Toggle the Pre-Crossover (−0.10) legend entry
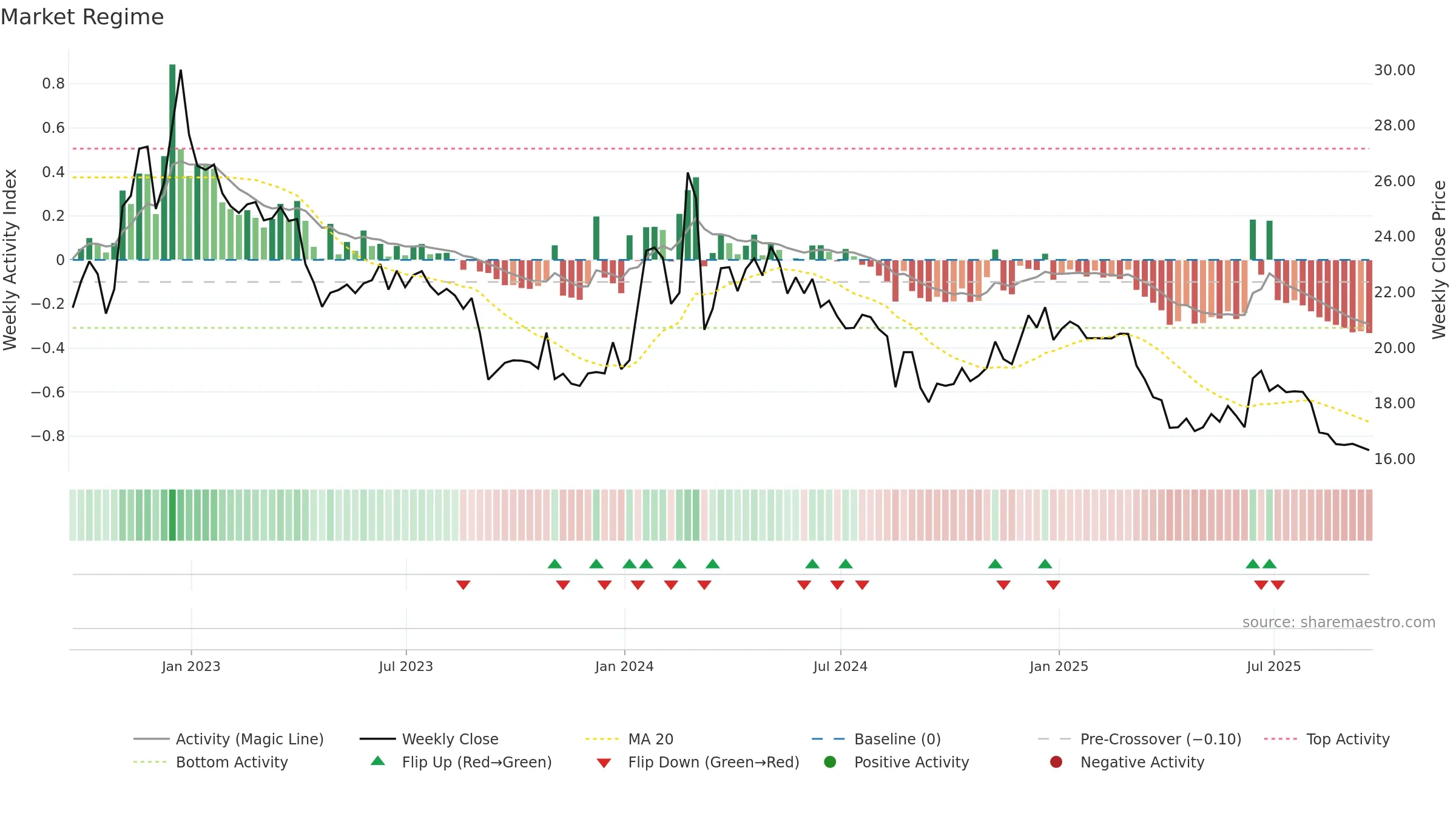The width and height of the screenshot is (1456, 819). [1139, 739]
